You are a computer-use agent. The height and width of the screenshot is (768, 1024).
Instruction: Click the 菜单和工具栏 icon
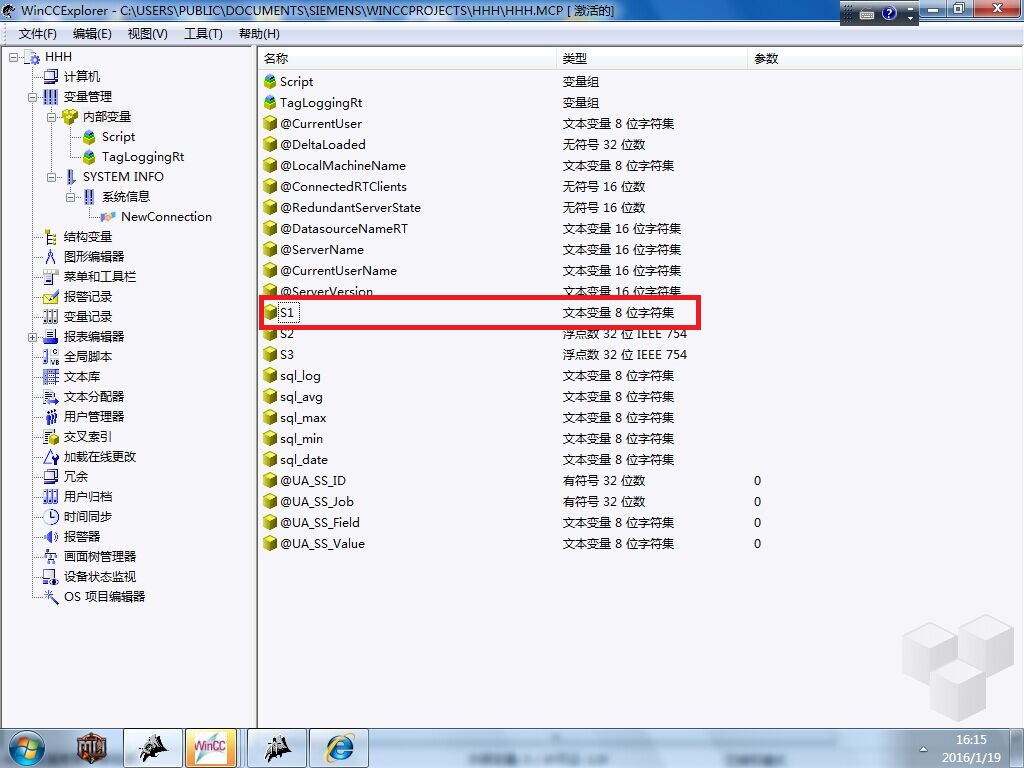coord(50,277)
